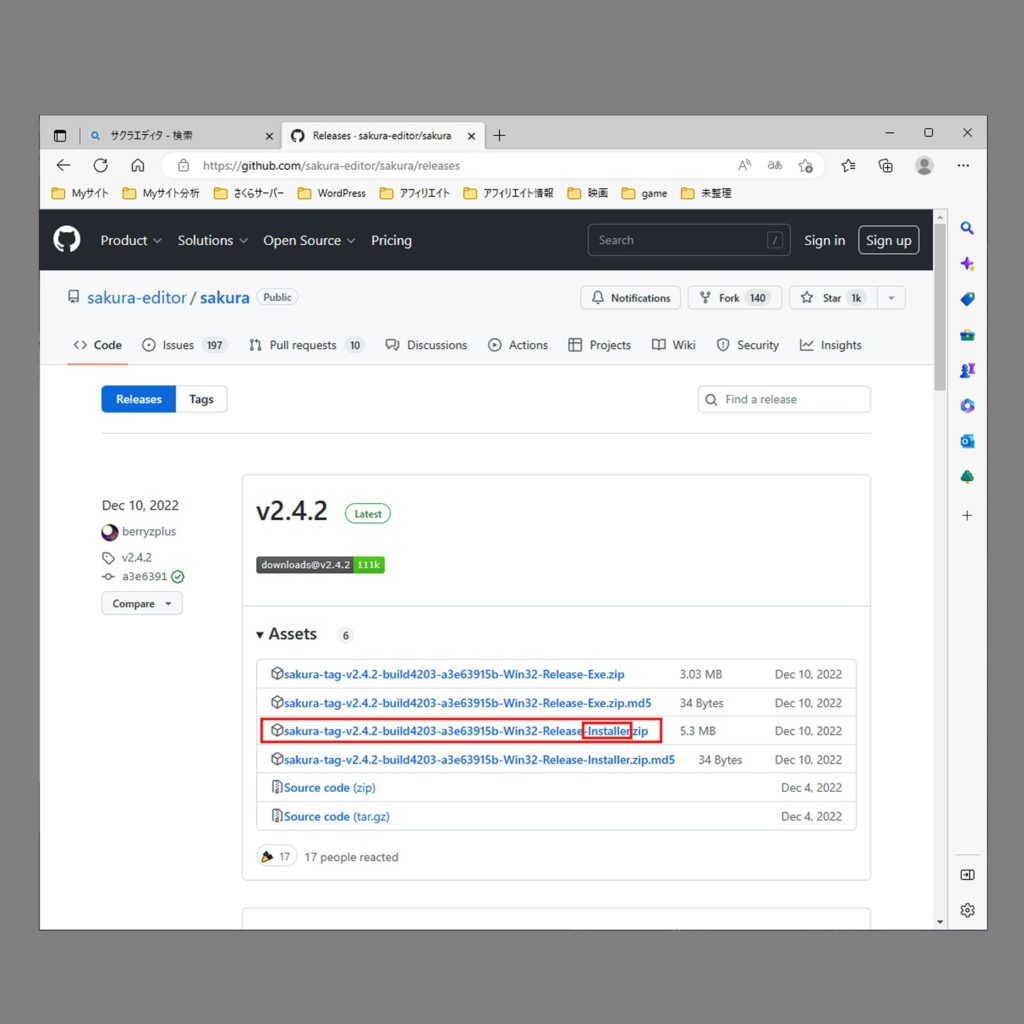Download the Win32-Release-Installer.zip file
This screenshot has width=1024, height=1024.
tap(466, 731)
